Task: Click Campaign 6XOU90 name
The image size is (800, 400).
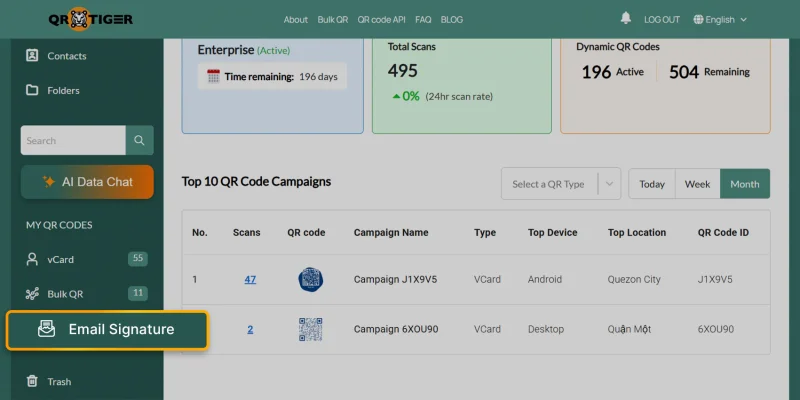Action: pos(396,330)
